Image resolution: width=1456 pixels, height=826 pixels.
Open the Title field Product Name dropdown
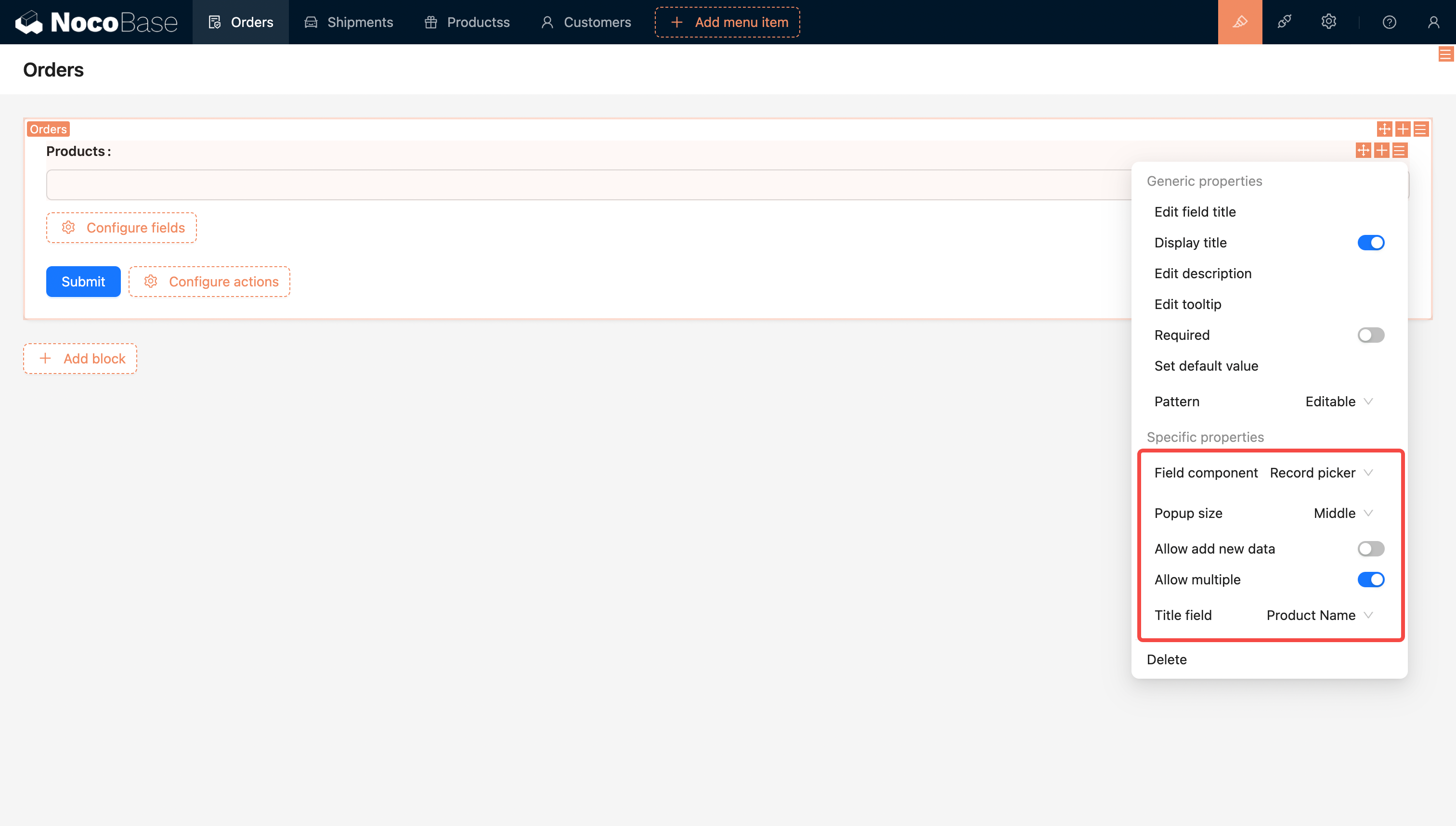(1319, 615)
